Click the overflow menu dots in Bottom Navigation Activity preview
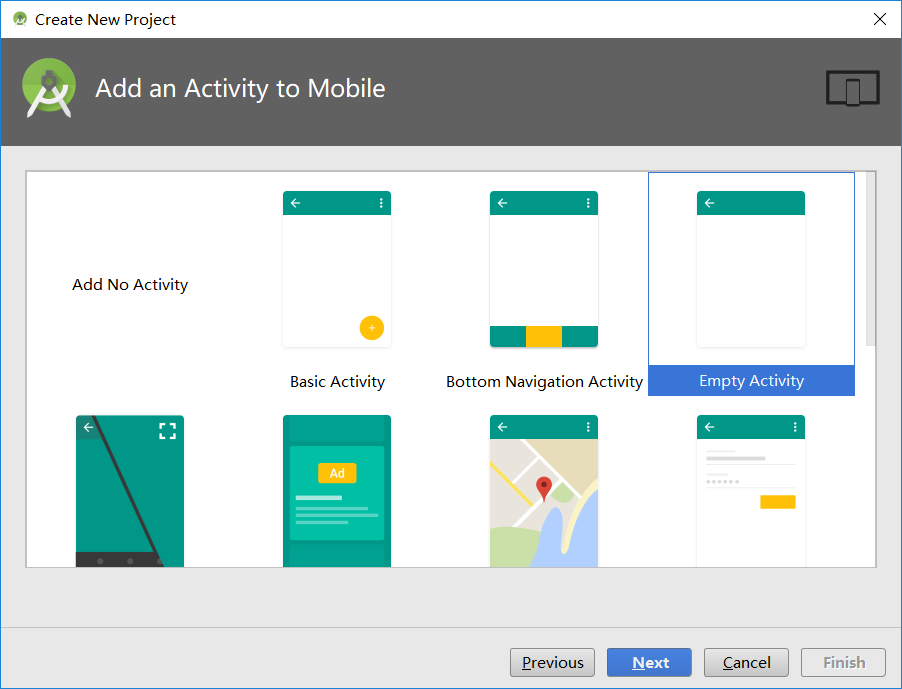Screen dimensions: 902x689 (x=587, y=202)
